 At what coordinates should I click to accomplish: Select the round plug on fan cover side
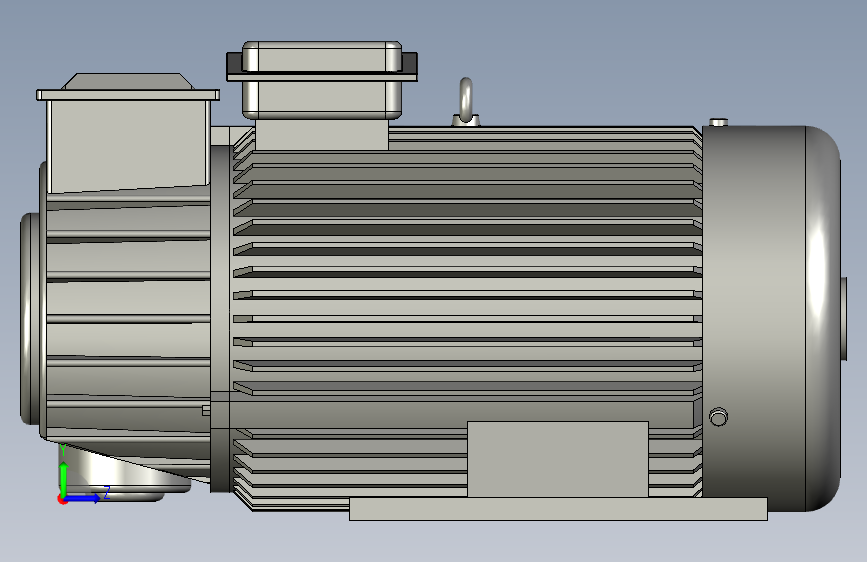point(718,417)
